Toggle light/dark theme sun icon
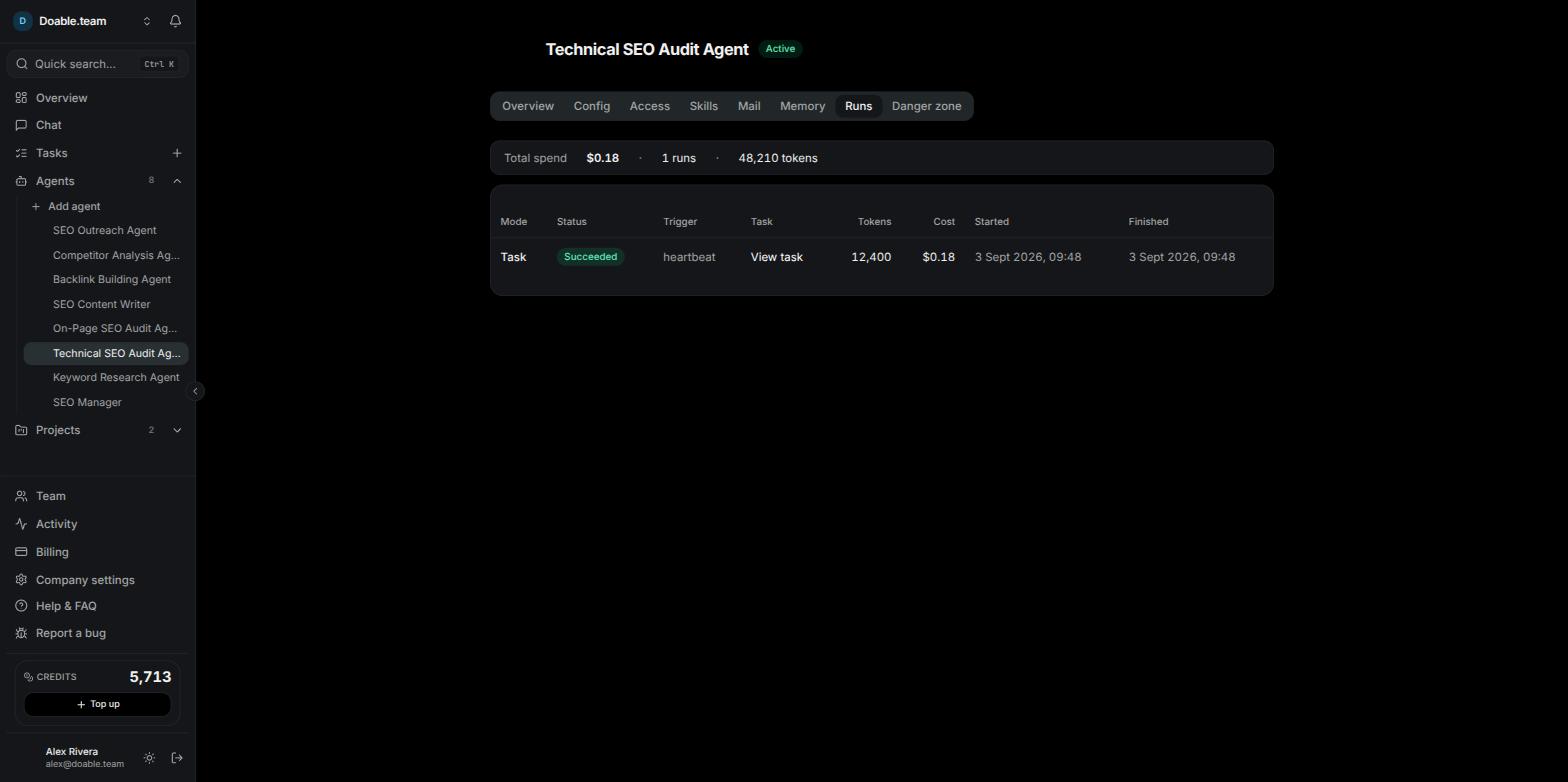The image size is (1568, 782). [x=149, y=758]
